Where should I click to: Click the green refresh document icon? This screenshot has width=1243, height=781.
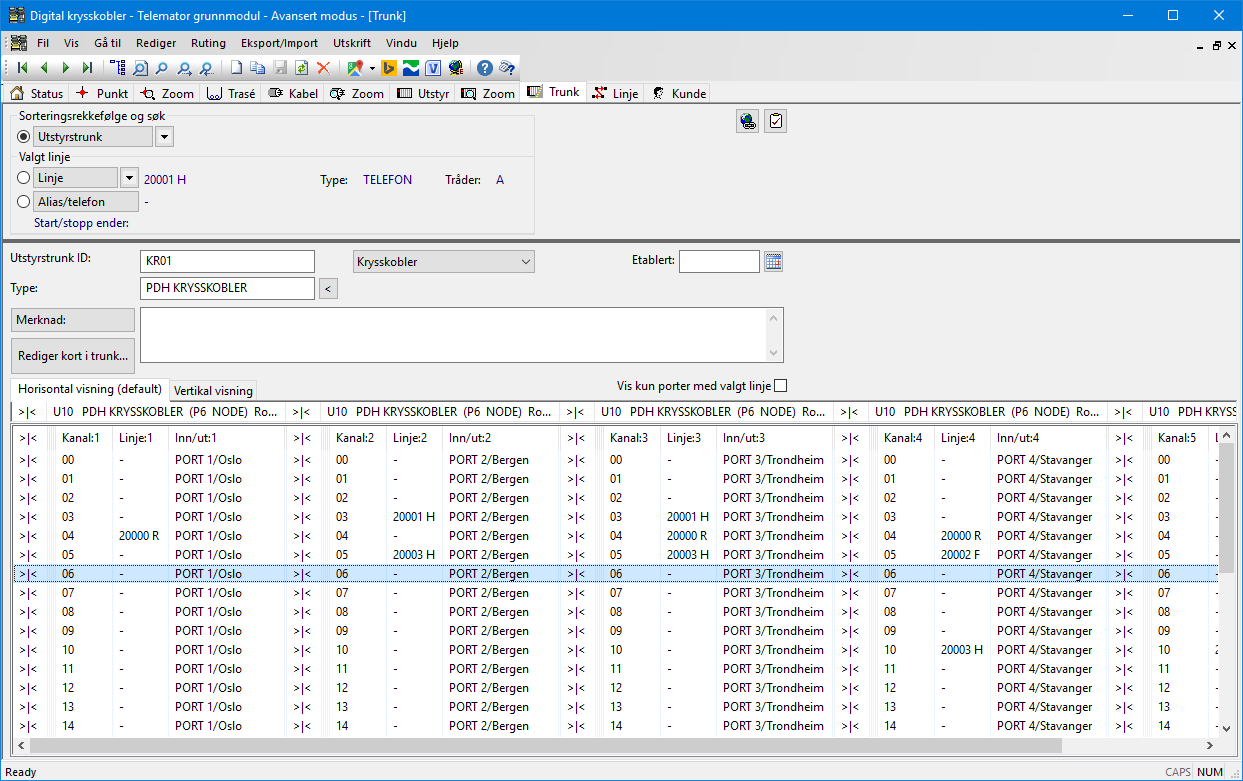pyautogui.click(x=301, y=68)
